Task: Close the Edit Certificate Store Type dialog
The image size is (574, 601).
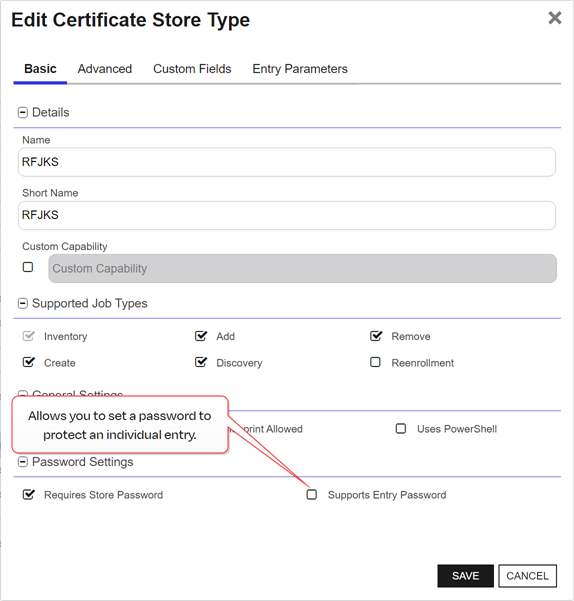Action: pyautogui.click(x=554, y=18)
